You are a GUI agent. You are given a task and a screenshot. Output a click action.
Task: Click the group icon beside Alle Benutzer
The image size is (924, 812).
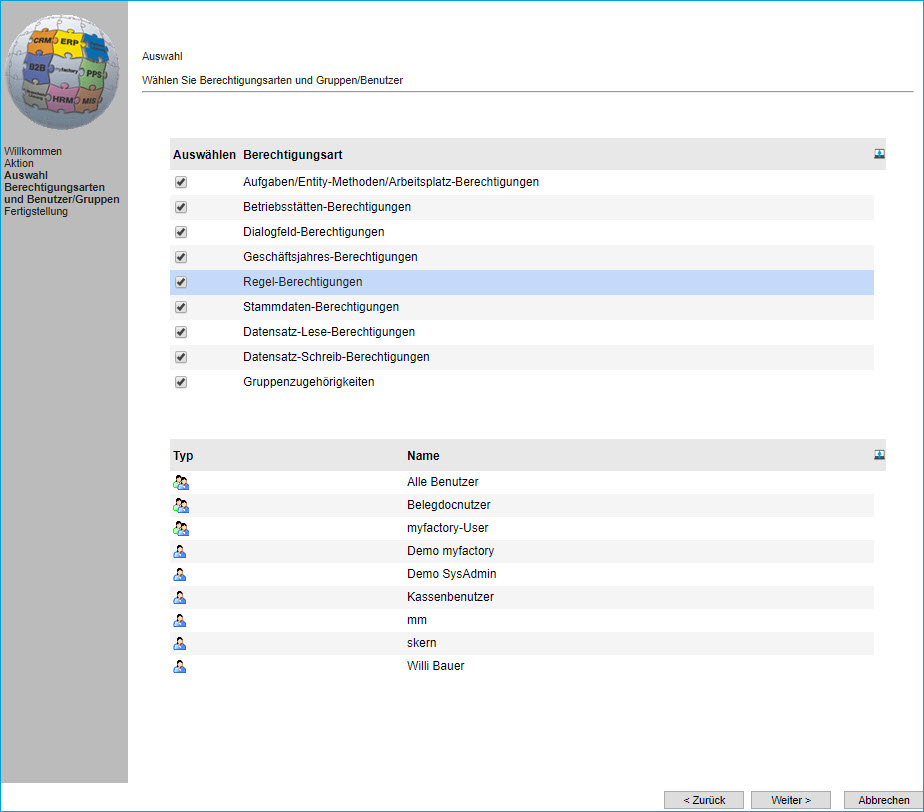click(181, 482)
